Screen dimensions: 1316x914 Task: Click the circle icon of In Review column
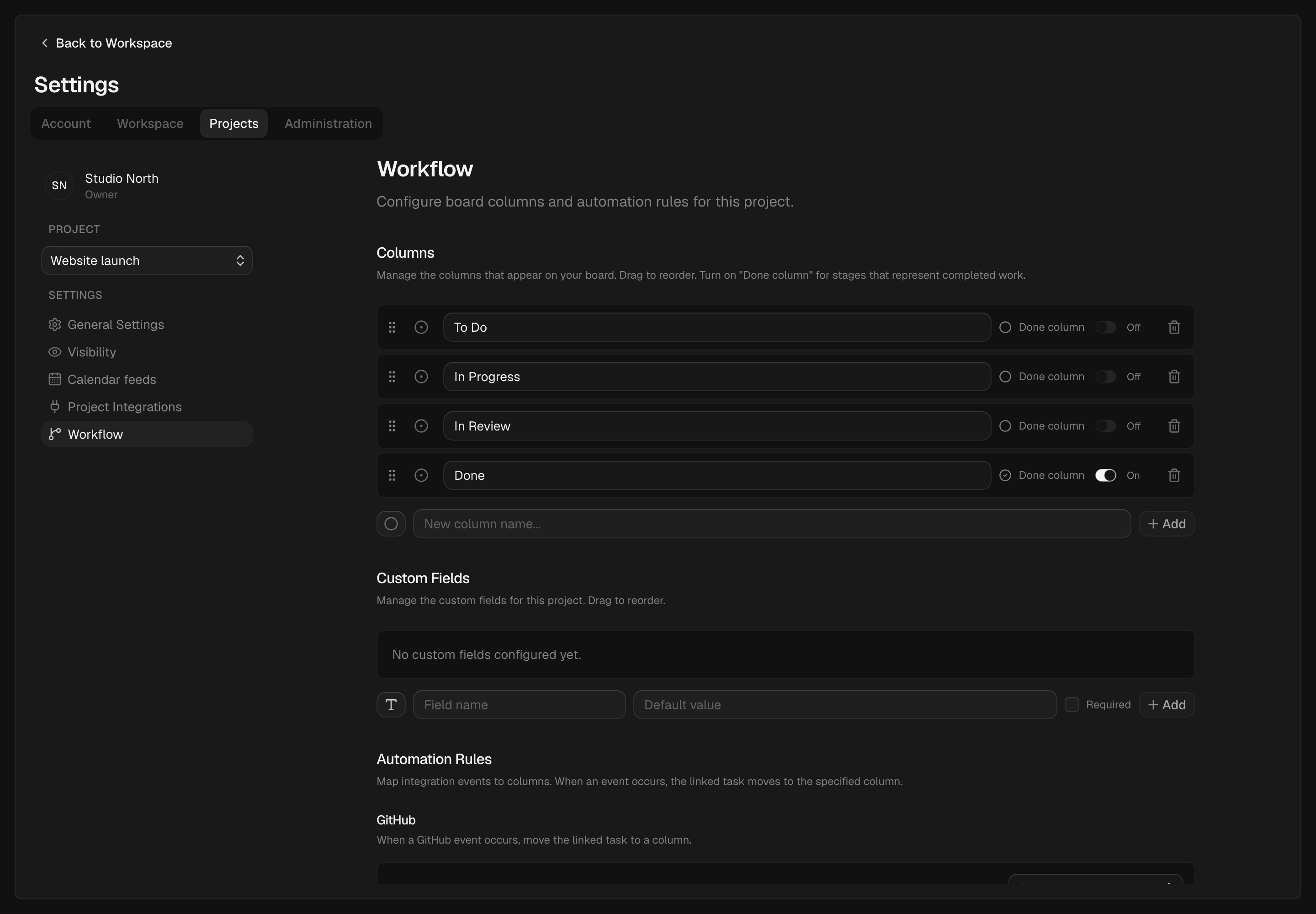(421, 425)
